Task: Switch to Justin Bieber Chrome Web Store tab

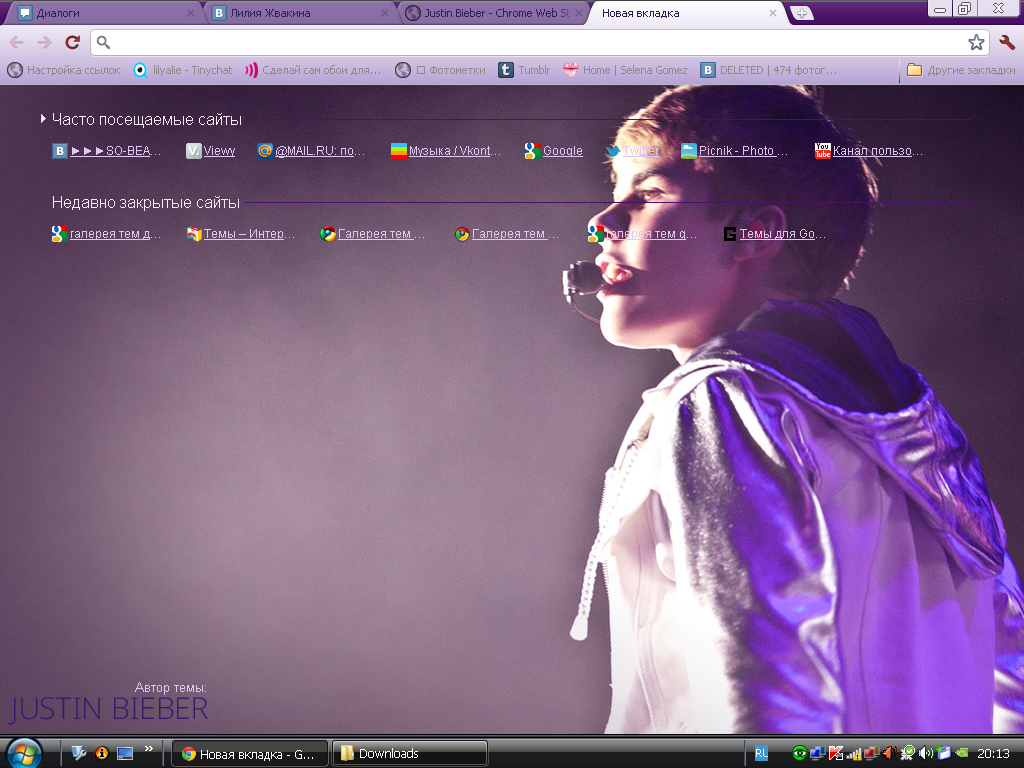Action: [490, 14]
